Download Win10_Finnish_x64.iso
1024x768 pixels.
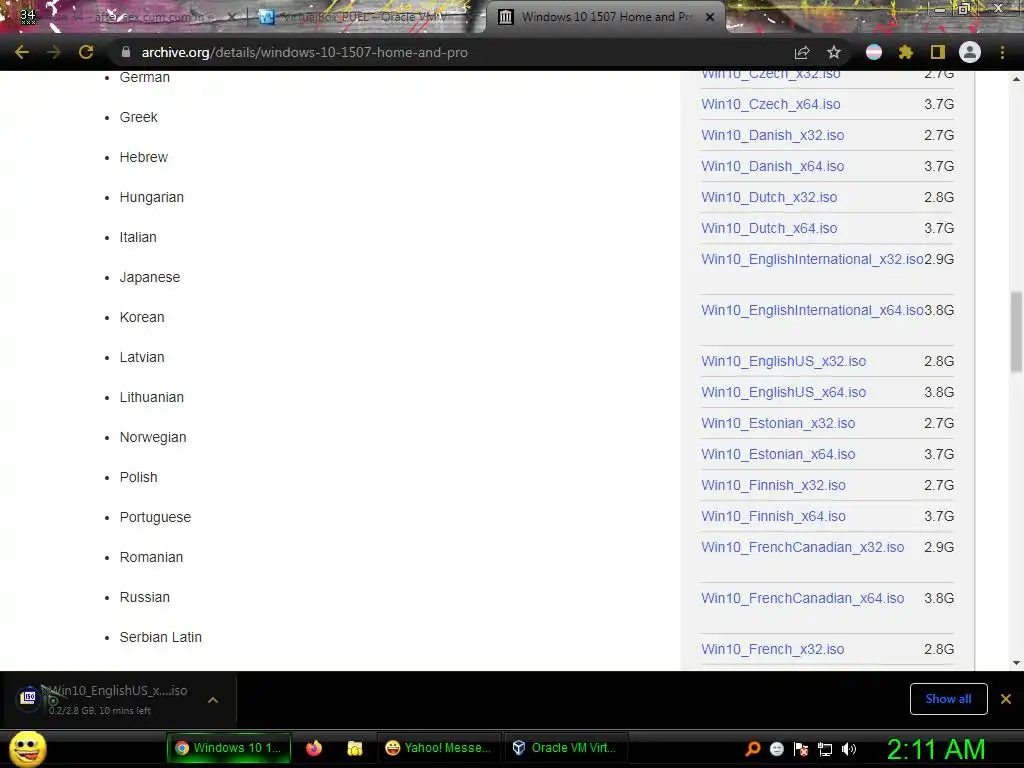click(773, 517)
